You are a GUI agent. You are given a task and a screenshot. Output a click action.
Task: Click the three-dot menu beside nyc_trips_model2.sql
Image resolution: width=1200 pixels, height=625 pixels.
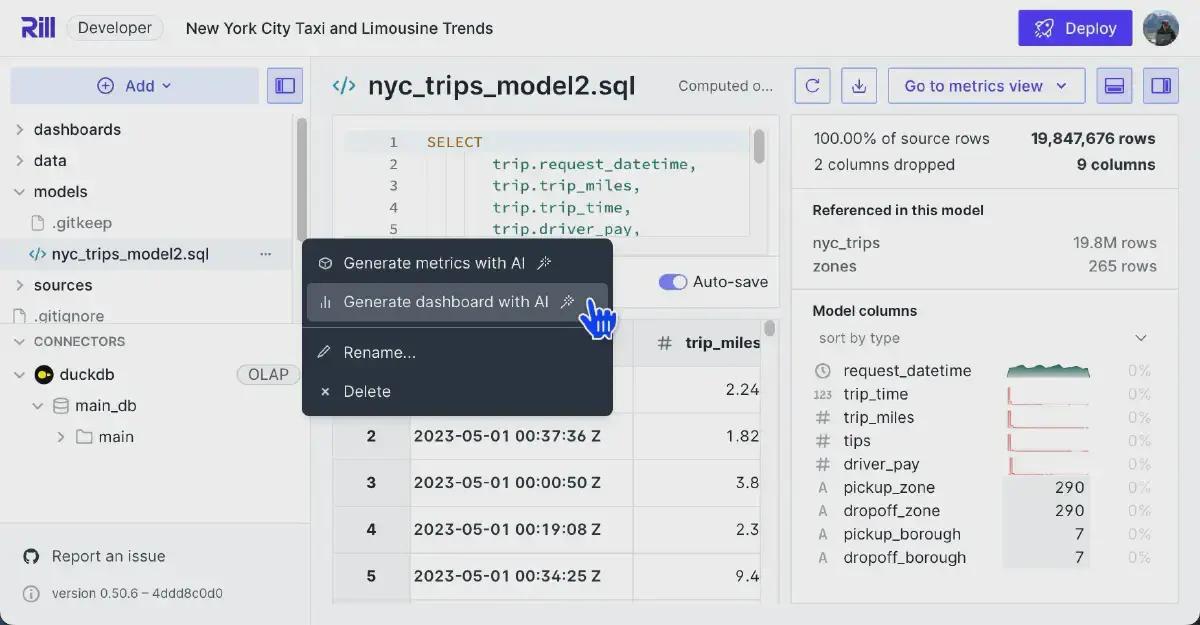[x=265, y=254]
